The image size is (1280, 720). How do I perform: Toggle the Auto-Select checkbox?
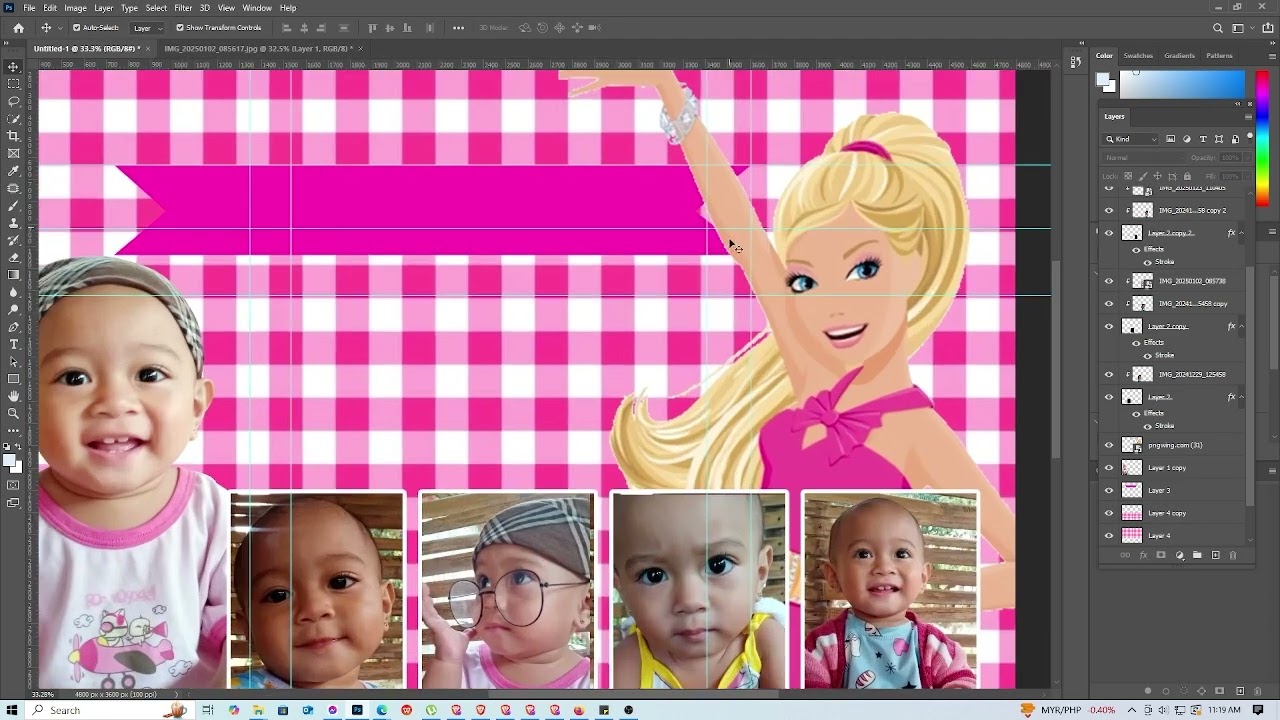tap(77, 28)
